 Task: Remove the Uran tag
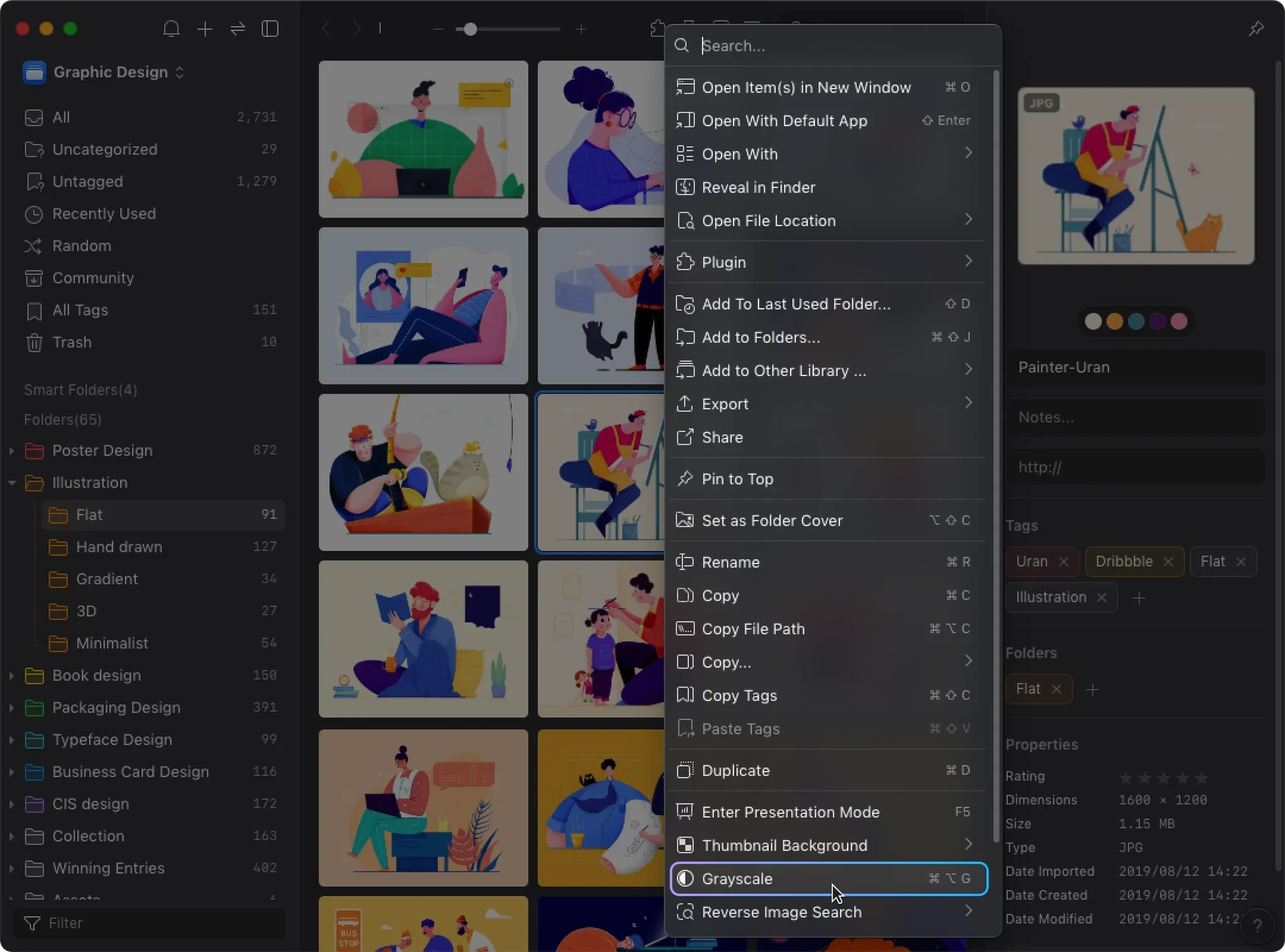click(1064, 562)
